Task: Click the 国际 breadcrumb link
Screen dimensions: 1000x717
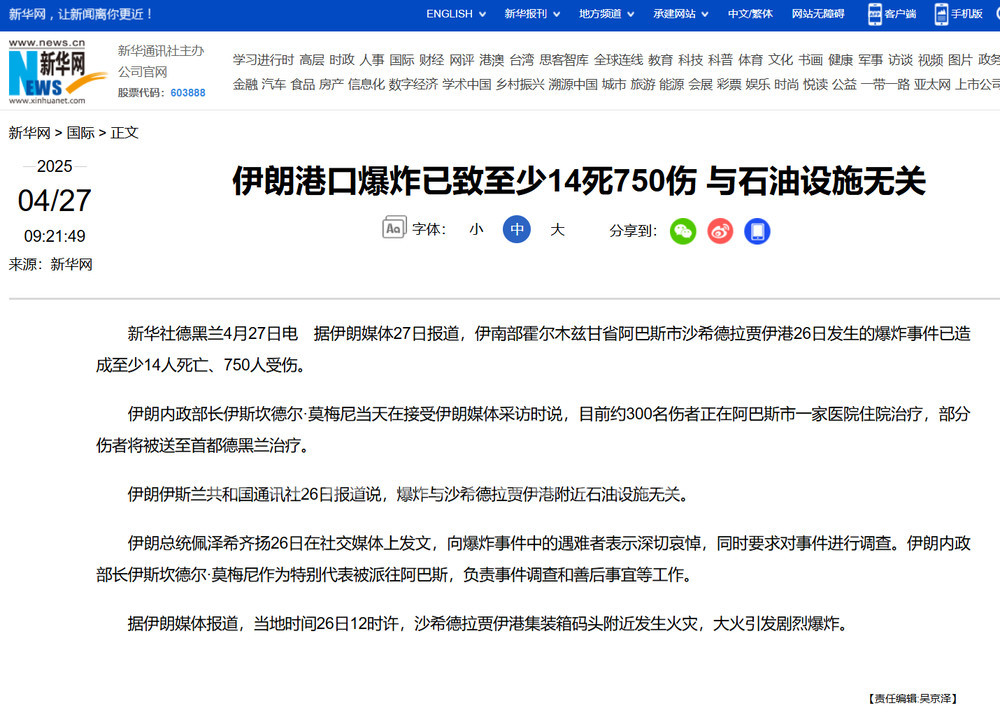Action: (81, 132)
